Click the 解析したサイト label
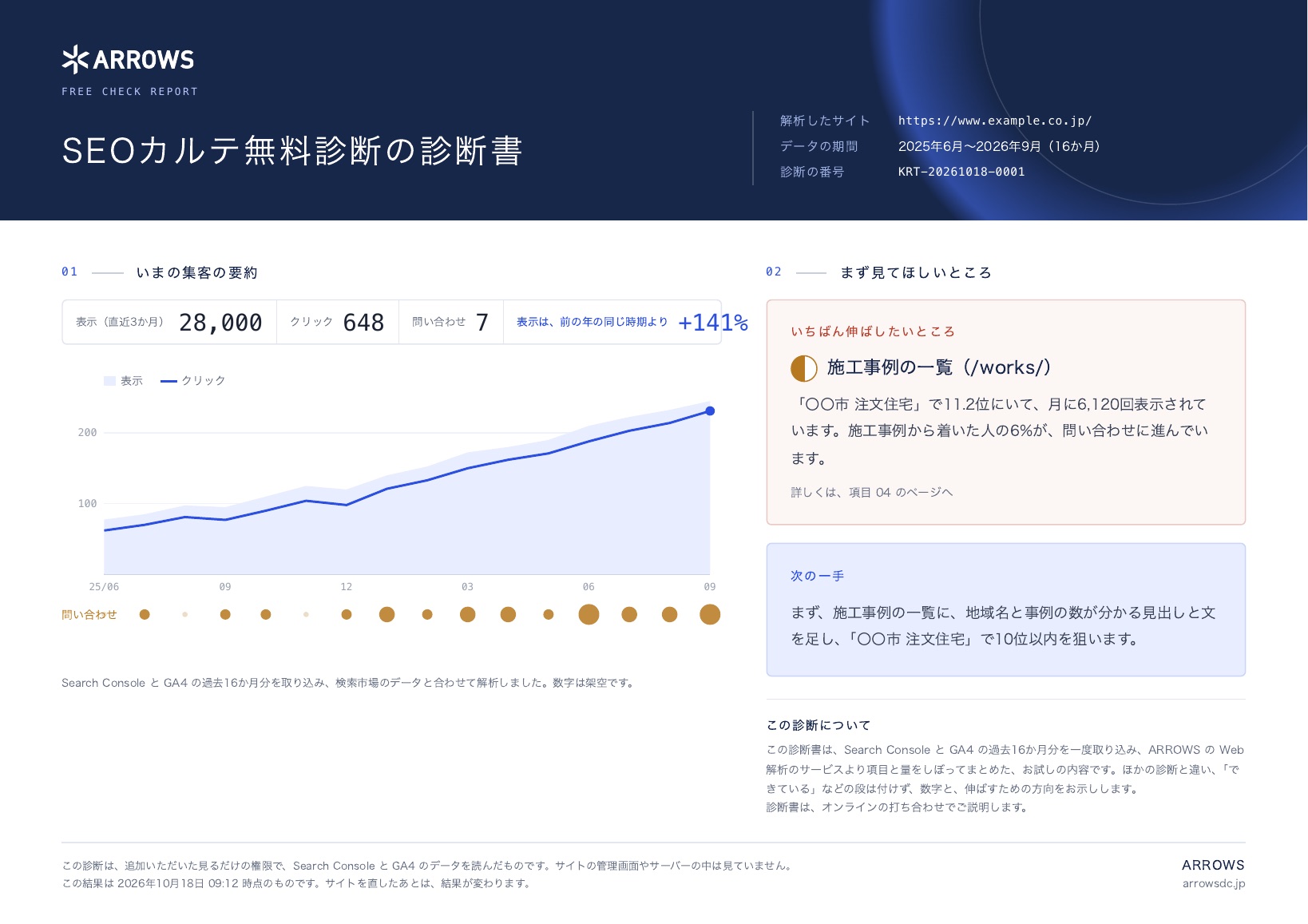The height and width of the screenshot is (924, 1308). pyautogui.click(x=825, y=121)
